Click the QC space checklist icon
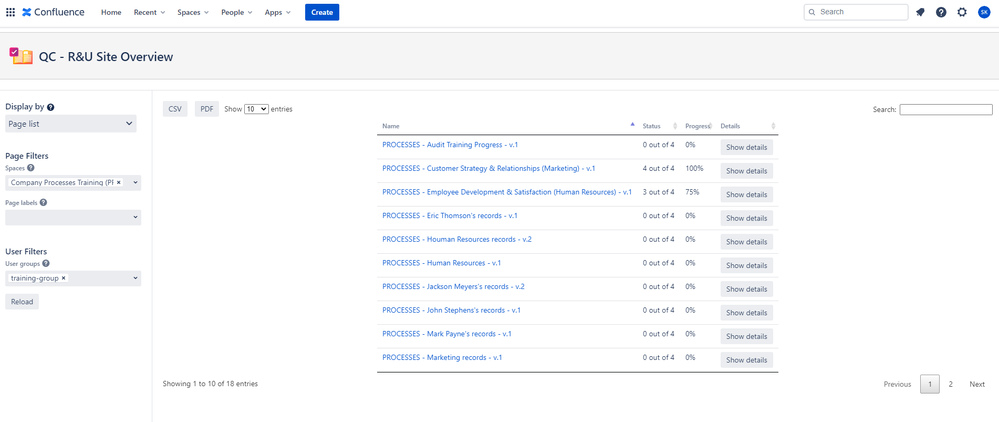The width and height of the screenshot is (999, 422). coord(21,56)
